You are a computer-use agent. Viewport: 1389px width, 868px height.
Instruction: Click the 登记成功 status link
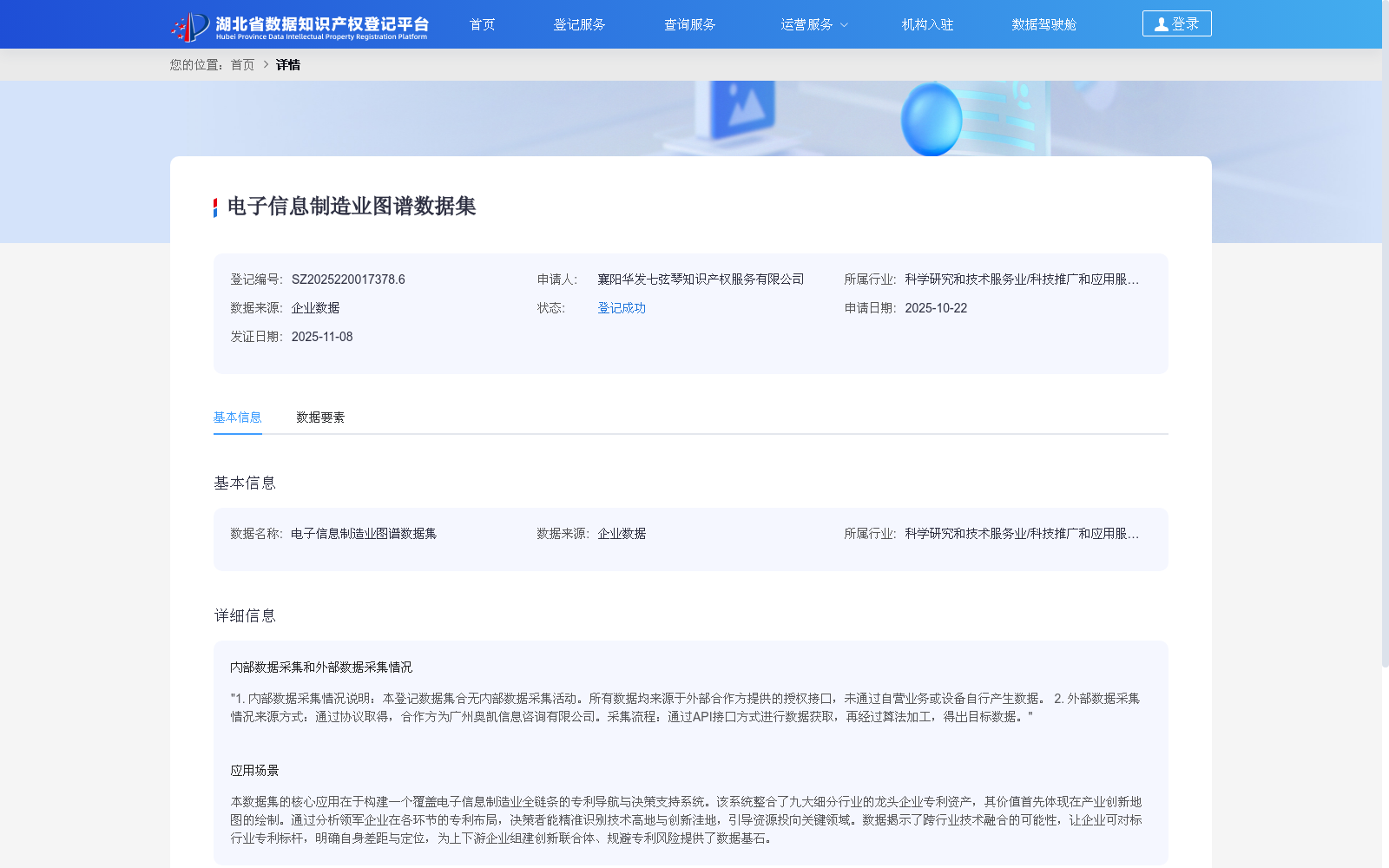coord(620,308)
